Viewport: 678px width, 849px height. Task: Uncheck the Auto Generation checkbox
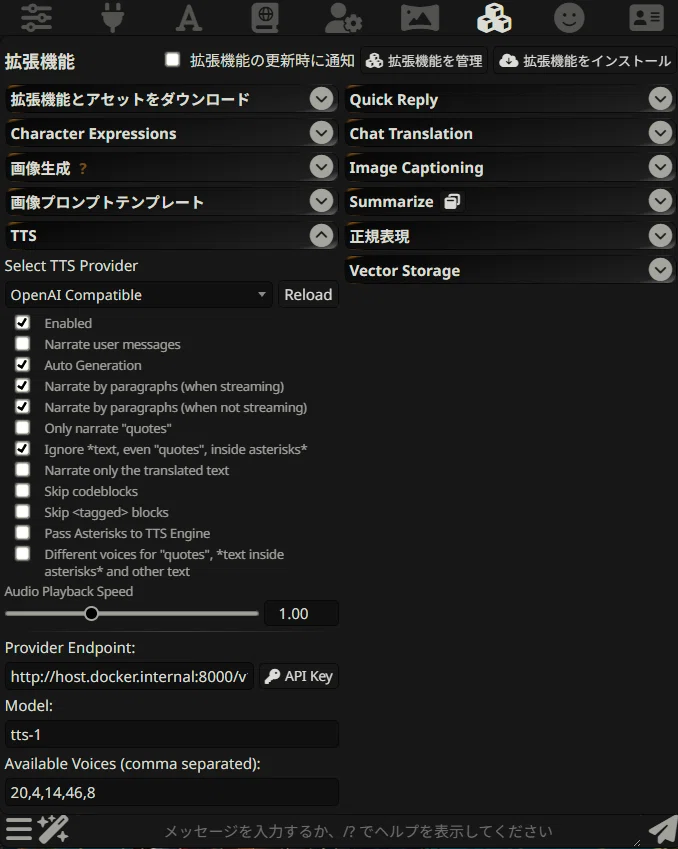(22, 364)
